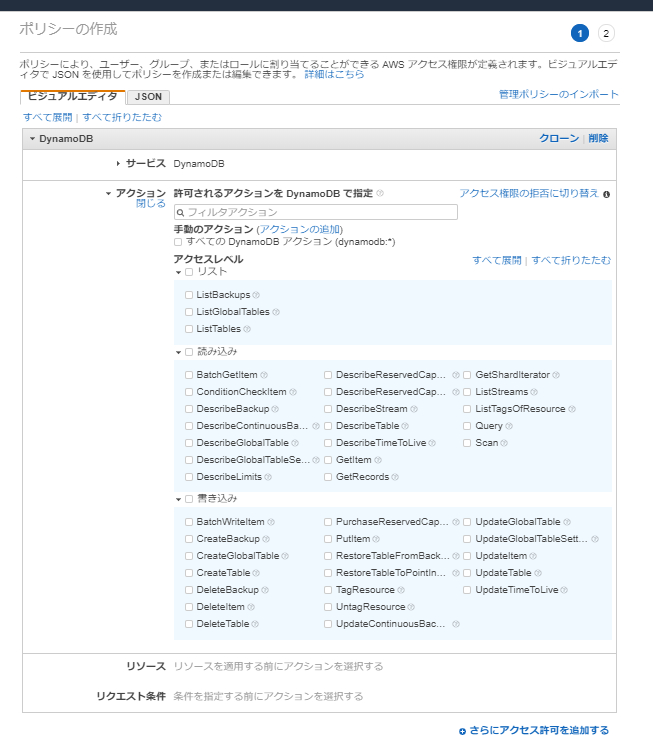Viewport: 653px width, 751px height.
Task: Enable the UntagResource action checkbox
Action: [x=328, y=607]
